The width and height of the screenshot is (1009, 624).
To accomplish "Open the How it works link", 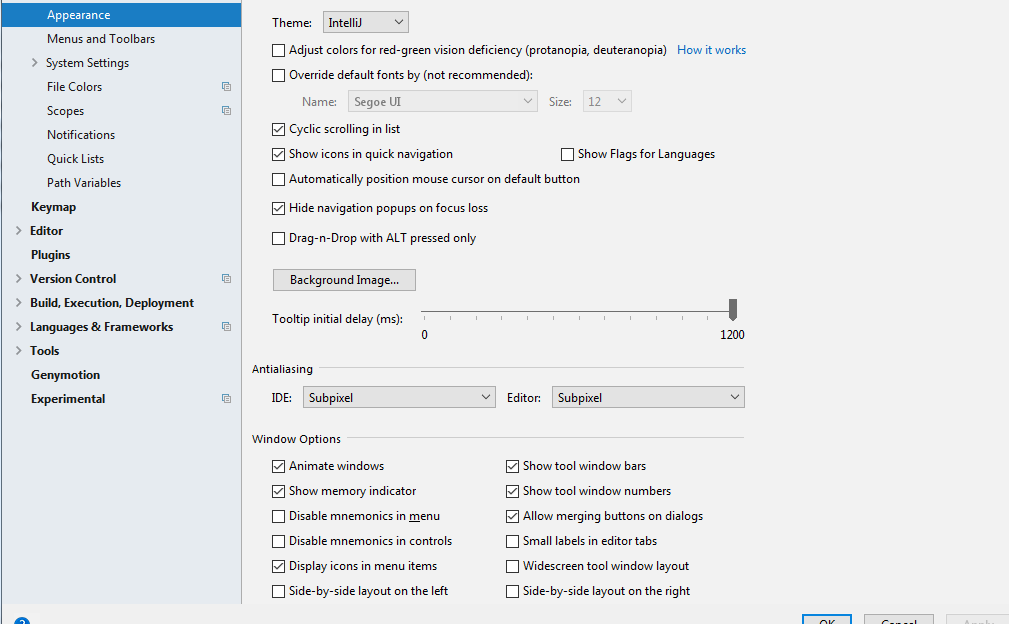I will tap(711, 50).
